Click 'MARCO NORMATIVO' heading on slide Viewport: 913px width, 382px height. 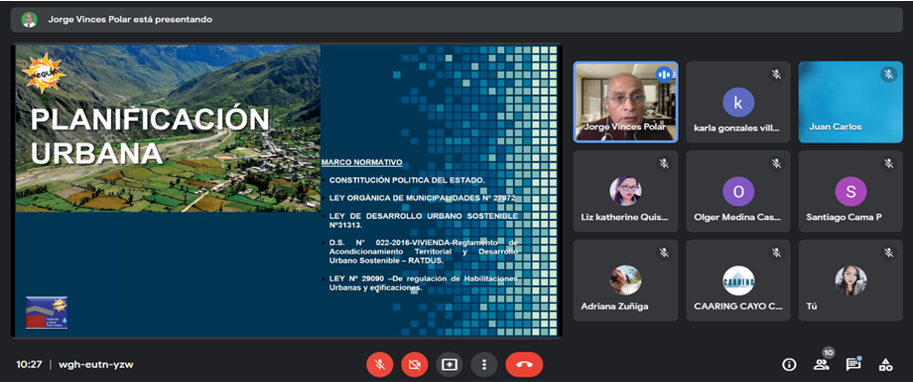click(x=362, y=162)
